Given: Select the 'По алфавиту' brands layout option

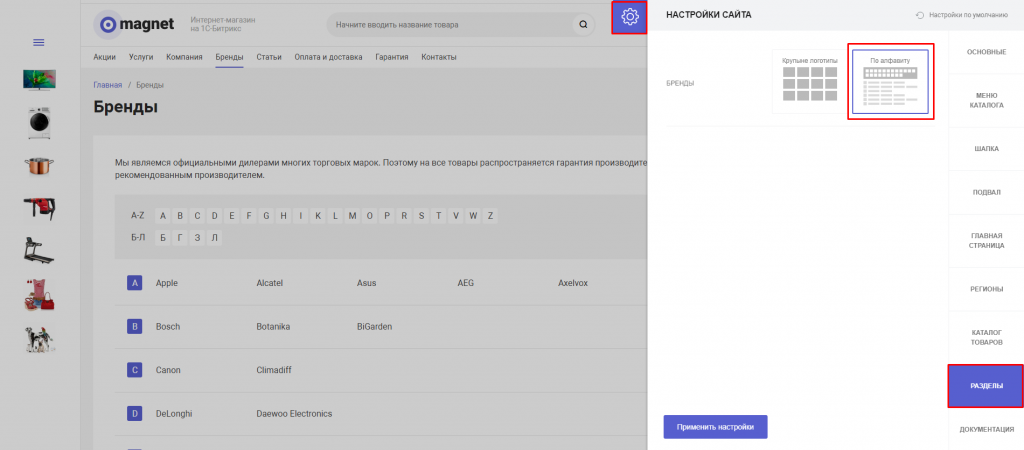Looking at the screenshot, I should point(890,82).
